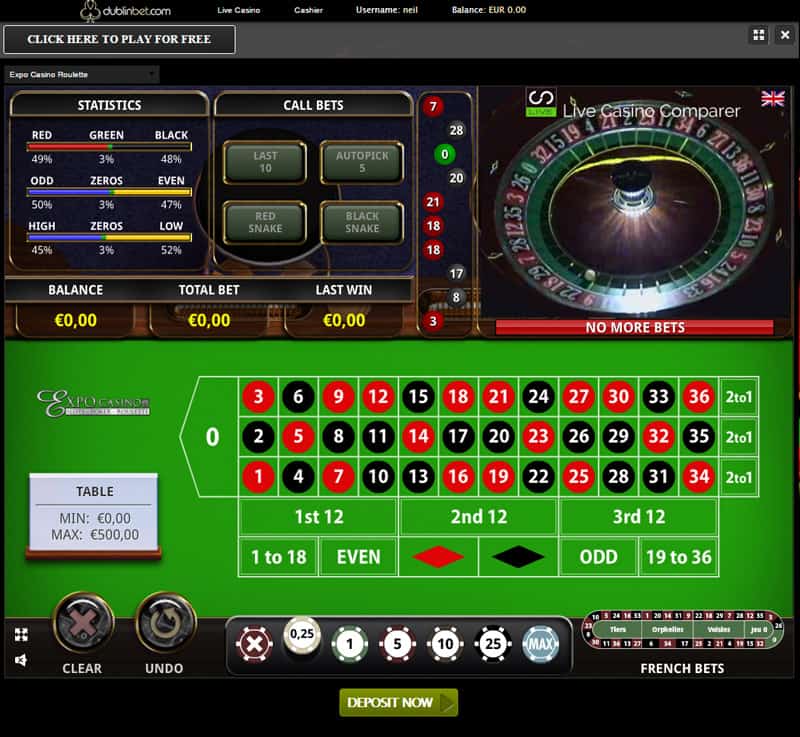Select the 25 euro chip

[x=493, y=644]
